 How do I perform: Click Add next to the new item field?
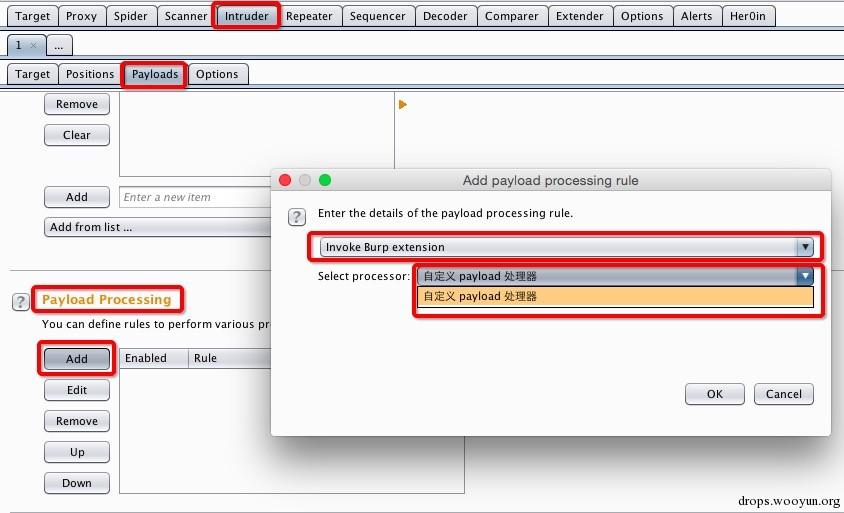[77, 197]
